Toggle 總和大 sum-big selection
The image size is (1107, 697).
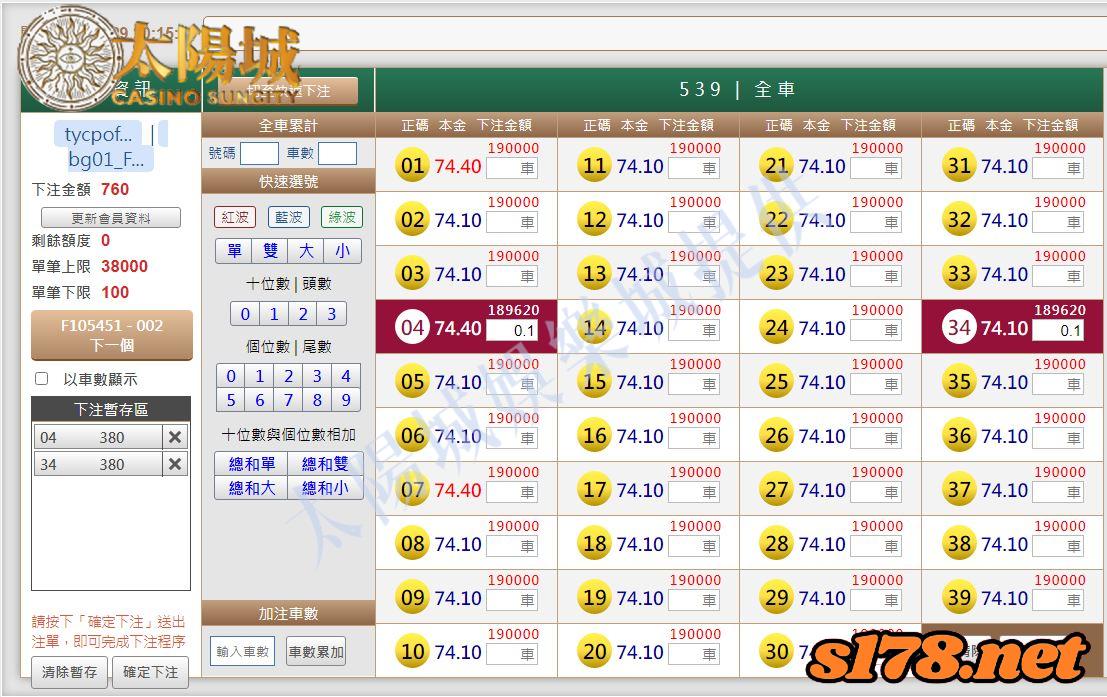coord(251,488)
